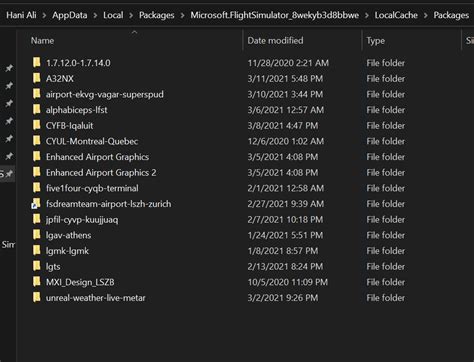Expand the chevron after Local breadcrumb
This screenshot has height=362, width=474.
click(131, 15)
